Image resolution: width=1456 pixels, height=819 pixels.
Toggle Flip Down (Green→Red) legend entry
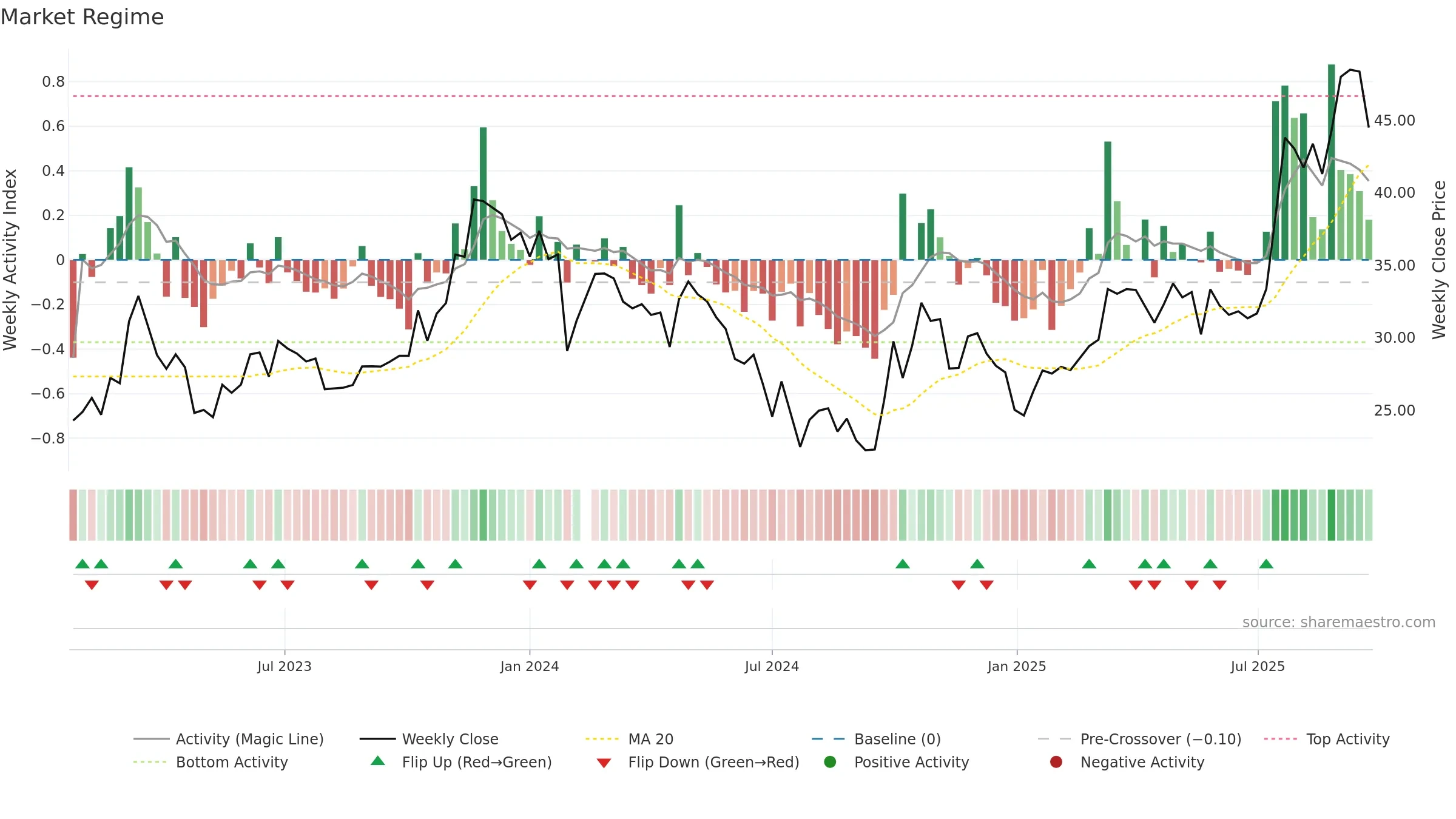click(698, 762)
